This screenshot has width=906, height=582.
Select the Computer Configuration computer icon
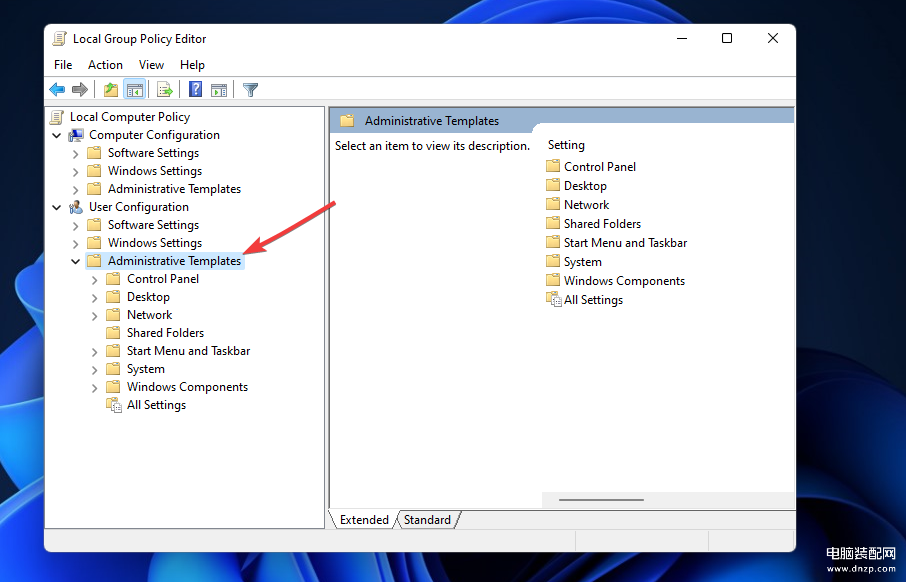coord(76,135)
